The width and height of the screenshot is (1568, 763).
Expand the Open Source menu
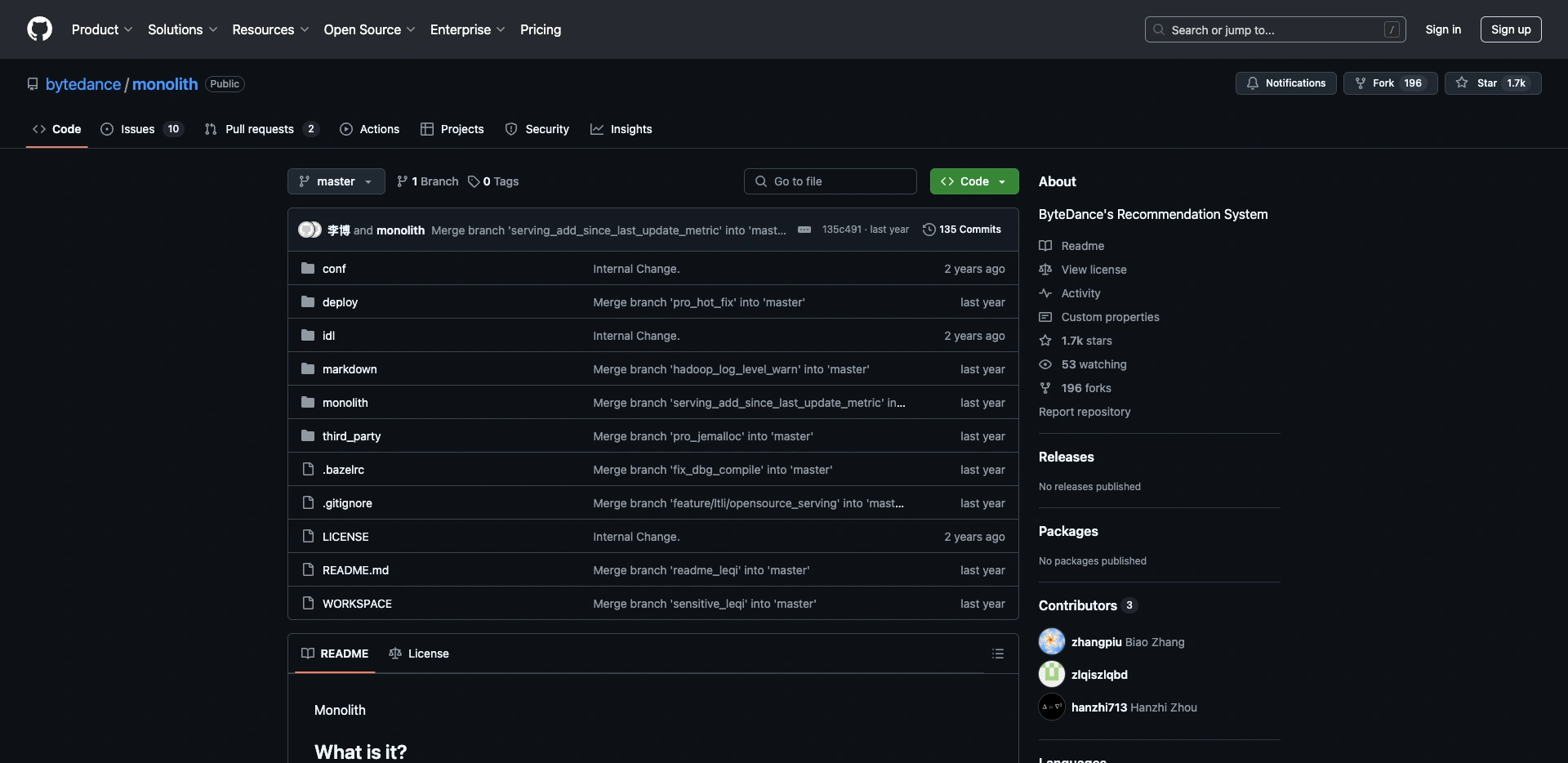(x=369, y=29)
